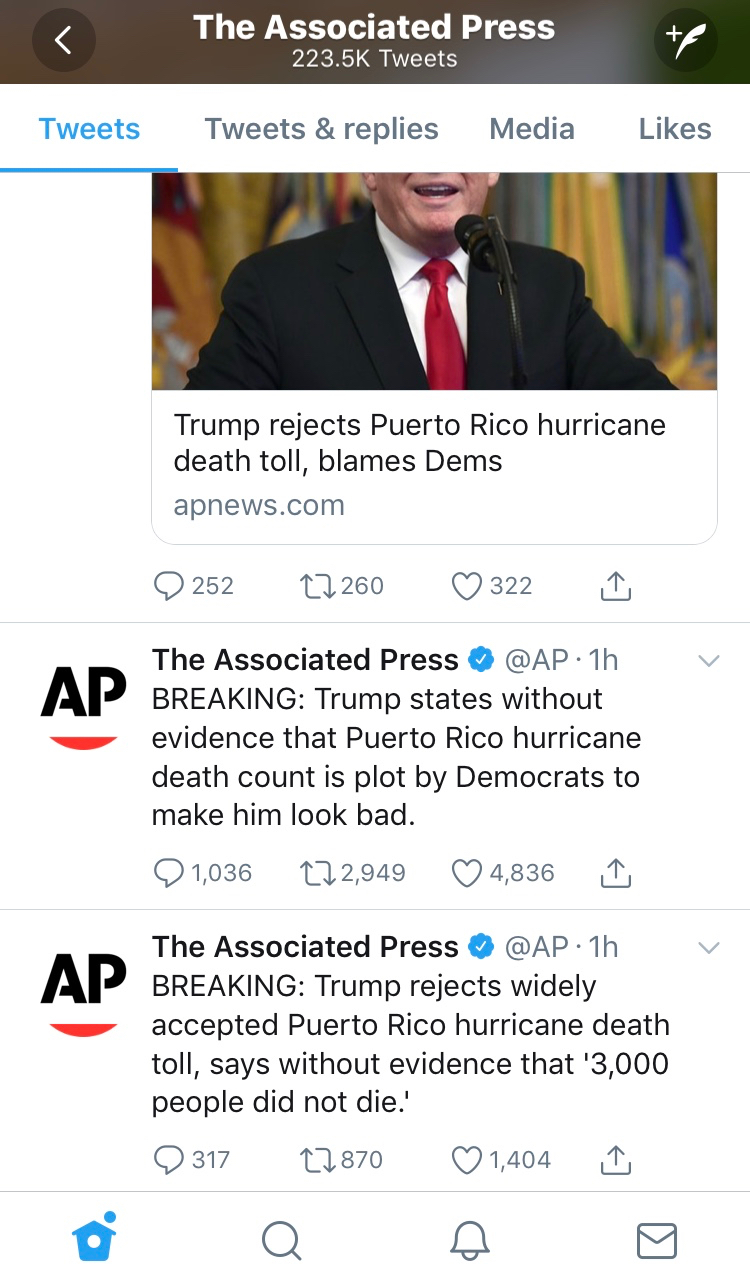Screen dimensions: 750x1278
Task: Tap the back arrow in header
Action: pyautogui.click(x=64, y=40)
